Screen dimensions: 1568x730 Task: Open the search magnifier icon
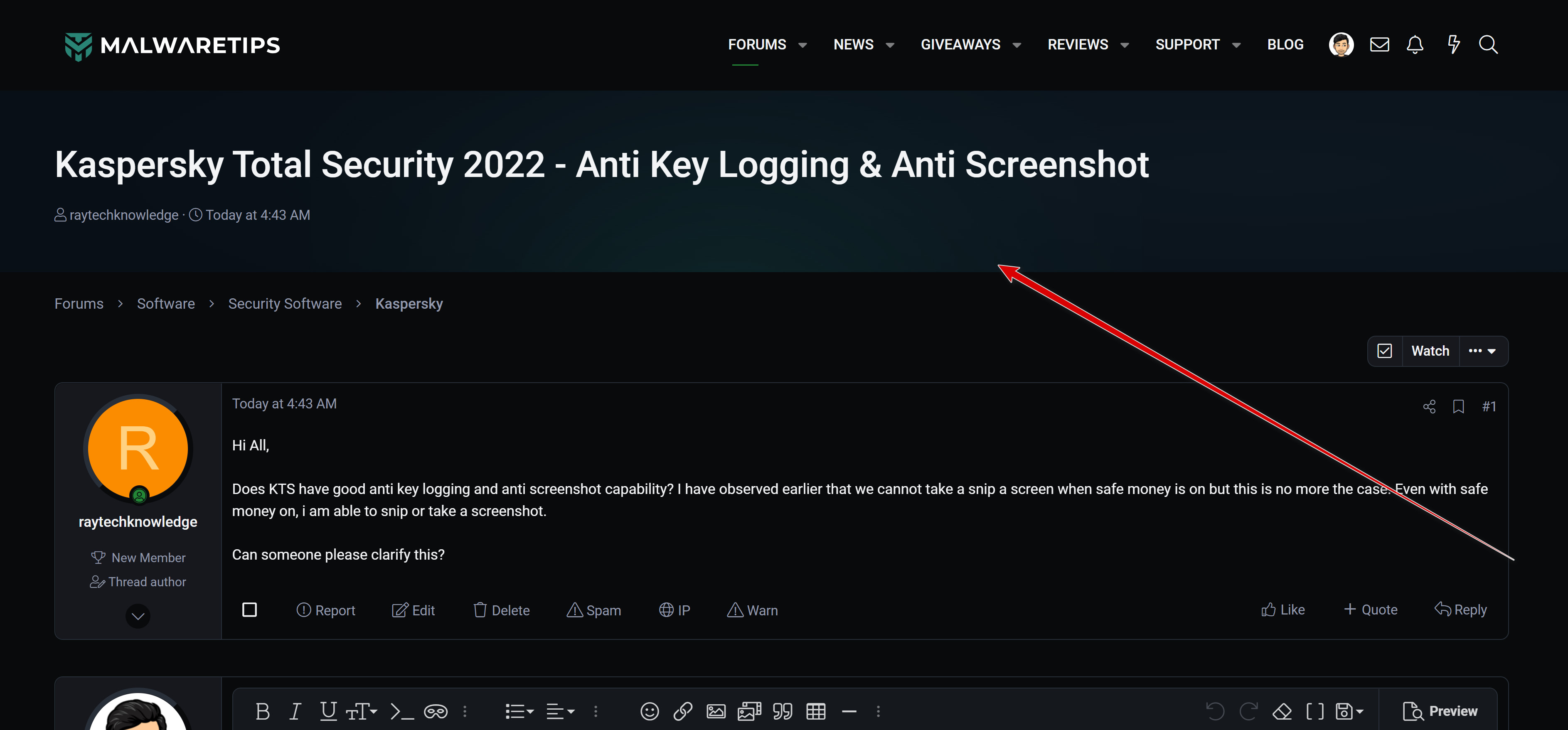1488,44
